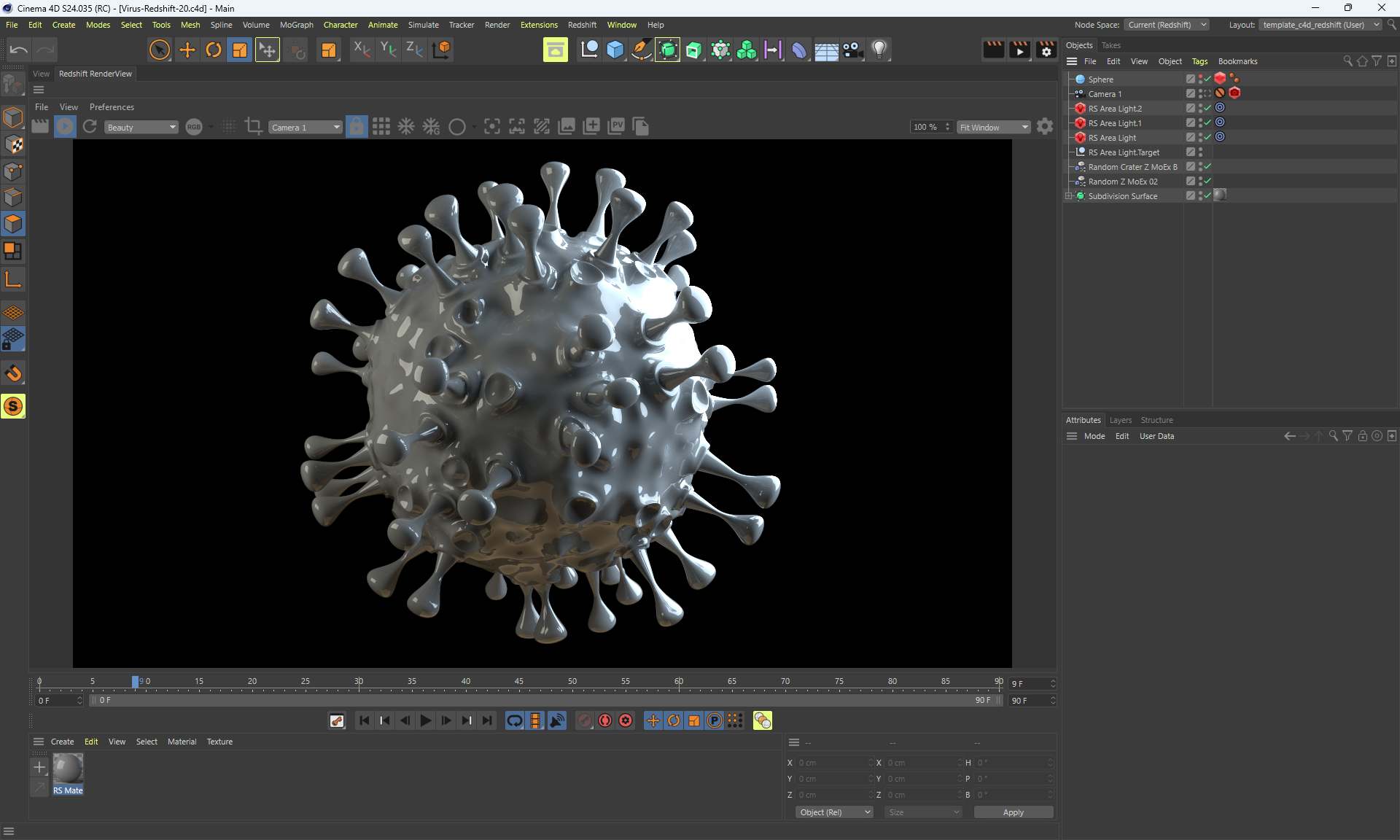Open the MoGraph menu

click(x=296, y=25)
